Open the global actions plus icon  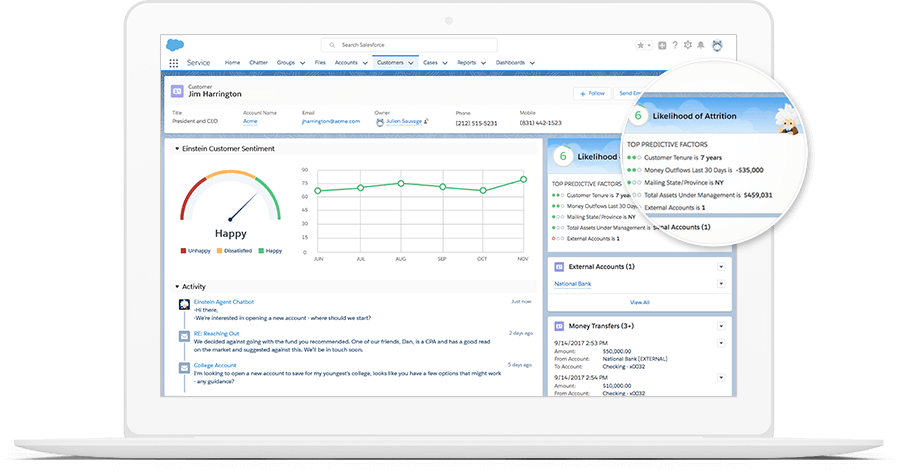point(662,45)
